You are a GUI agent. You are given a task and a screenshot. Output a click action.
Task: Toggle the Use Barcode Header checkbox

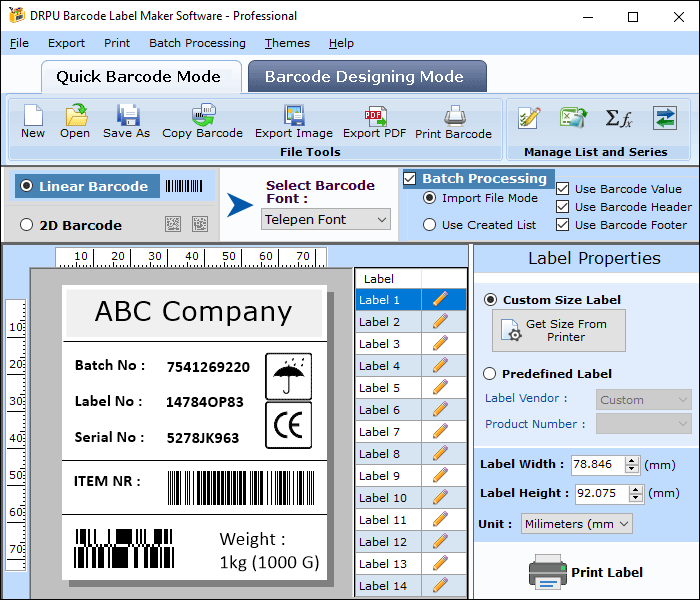(x=563, y=207)
